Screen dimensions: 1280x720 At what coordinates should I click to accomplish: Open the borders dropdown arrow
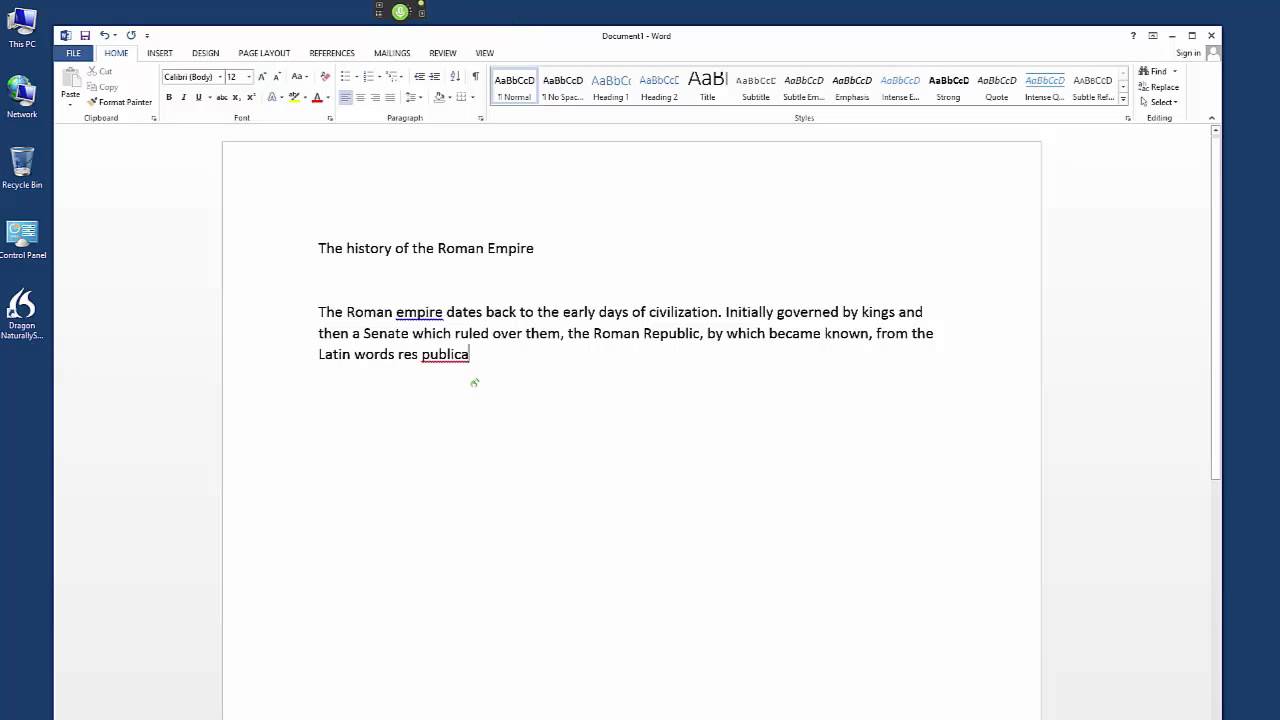tap(473, 97)
